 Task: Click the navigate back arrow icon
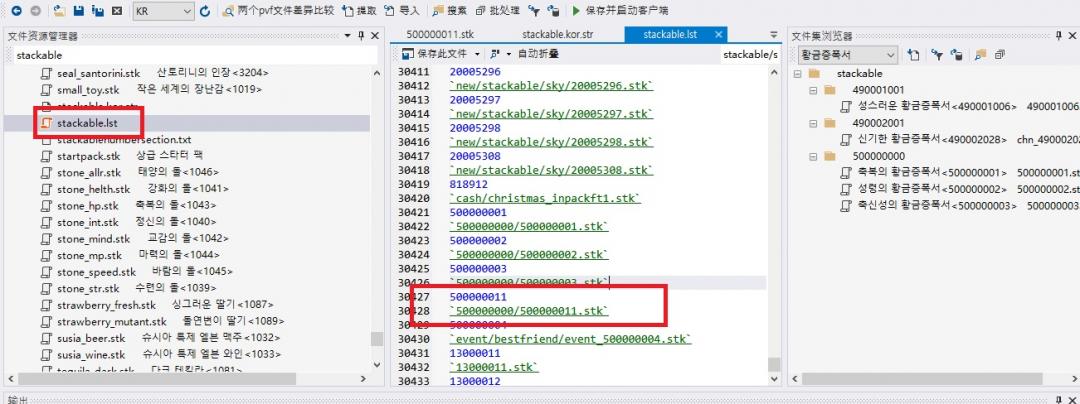coord(16,11)
